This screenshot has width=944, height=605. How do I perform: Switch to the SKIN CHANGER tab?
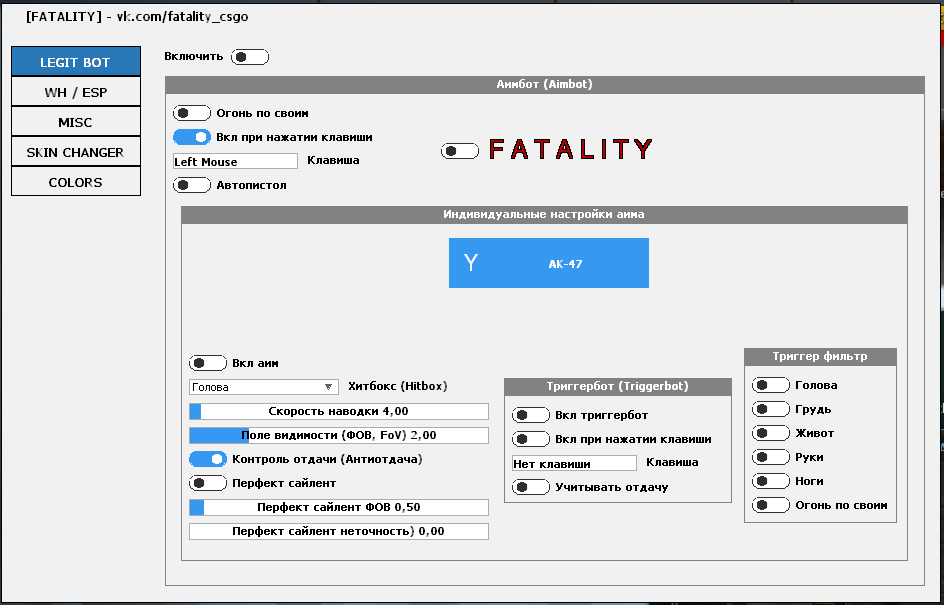point(76,152)
